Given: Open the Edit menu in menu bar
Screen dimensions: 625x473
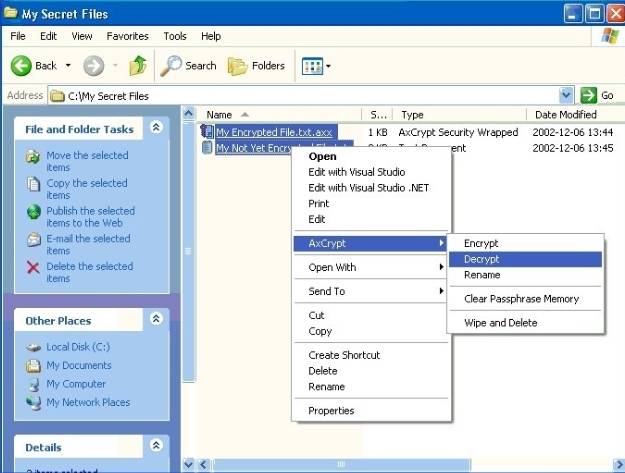Looking at the screenshot, I should [x=48, y=36].
